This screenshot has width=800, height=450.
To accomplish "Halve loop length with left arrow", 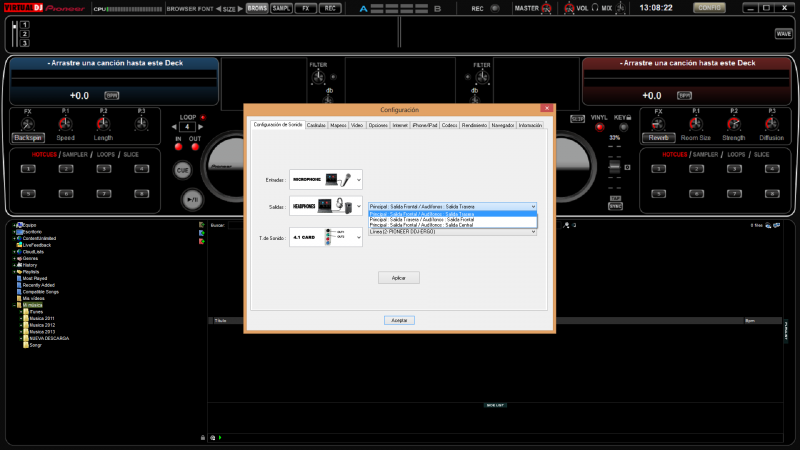I will click(174, 127).
